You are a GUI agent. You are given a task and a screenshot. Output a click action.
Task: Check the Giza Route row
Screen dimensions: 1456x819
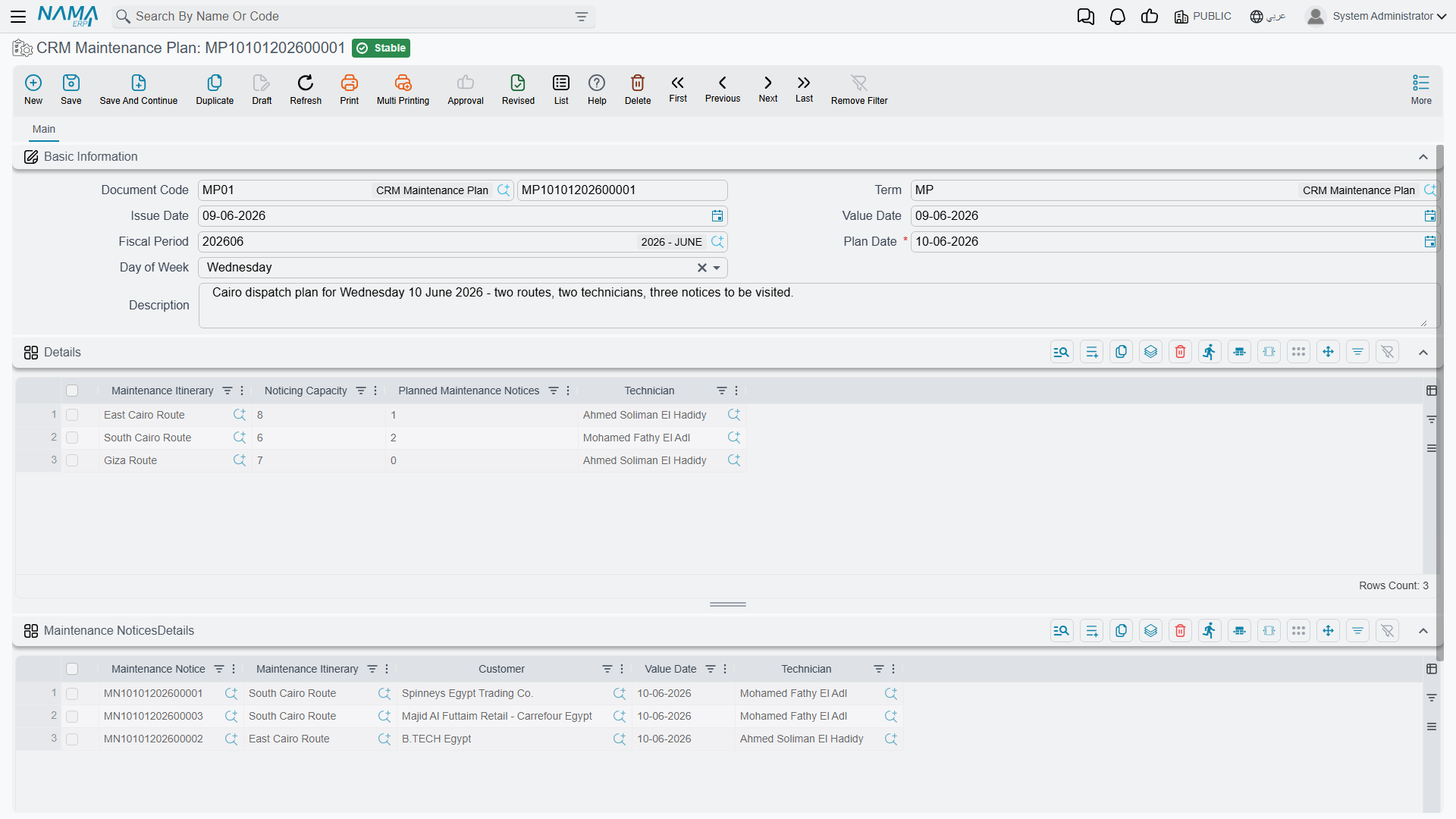(x=72, y=460)
